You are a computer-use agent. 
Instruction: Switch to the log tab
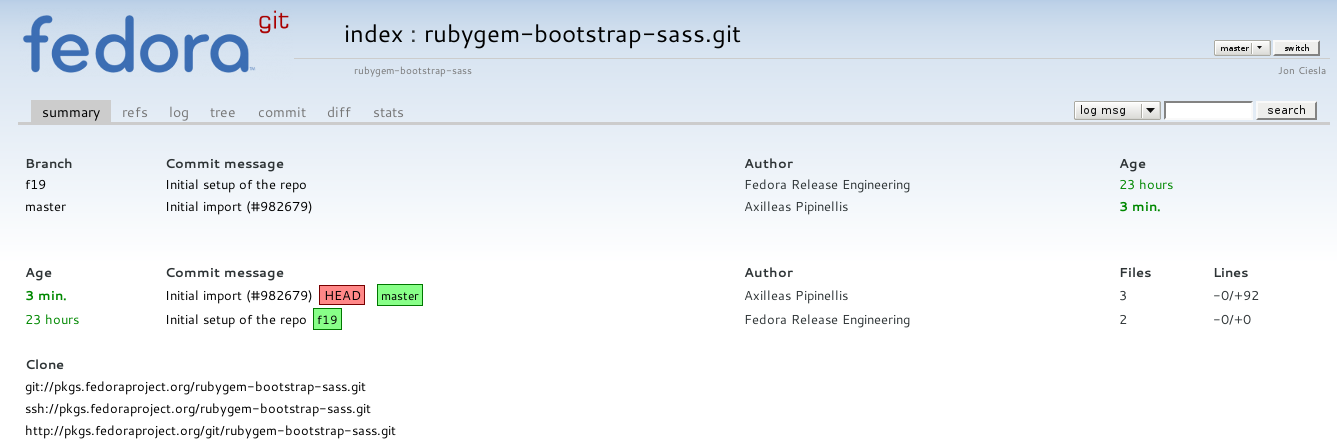coord(179,112)
